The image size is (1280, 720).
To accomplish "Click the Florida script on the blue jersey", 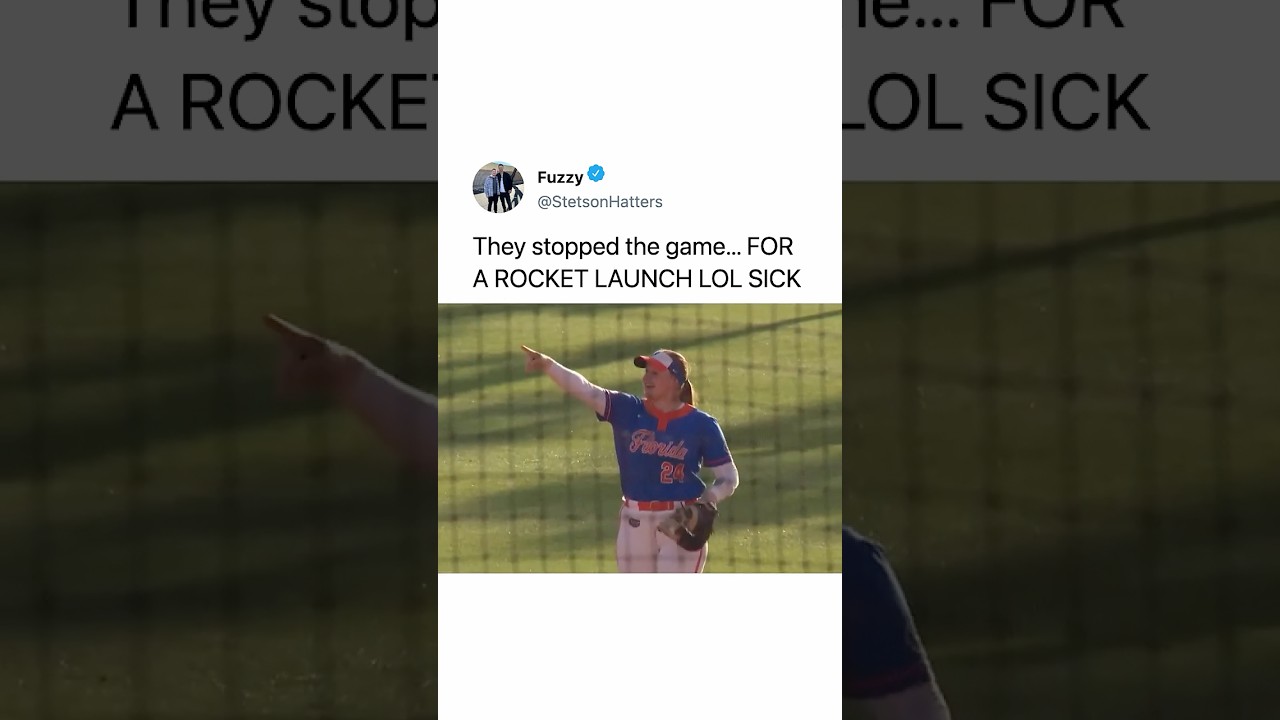I will [658, 444].
